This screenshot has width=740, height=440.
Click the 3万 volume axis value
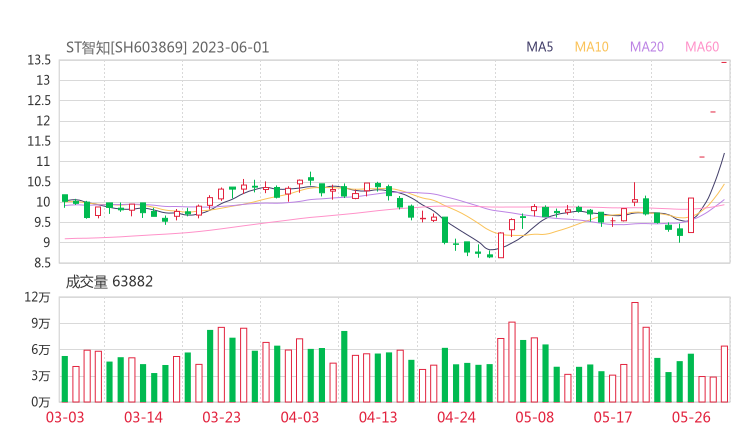coord(41,376)
